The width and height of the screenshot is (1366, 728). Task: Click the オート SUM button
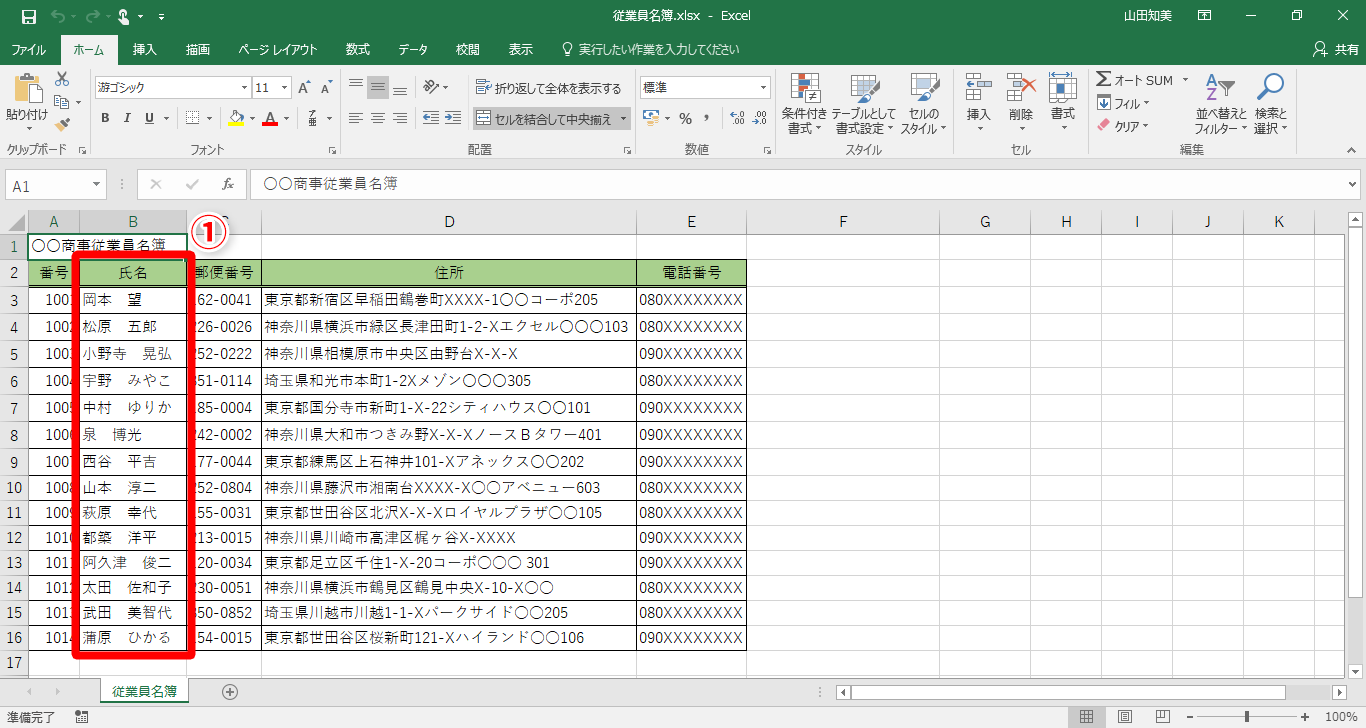[1135, 80]
